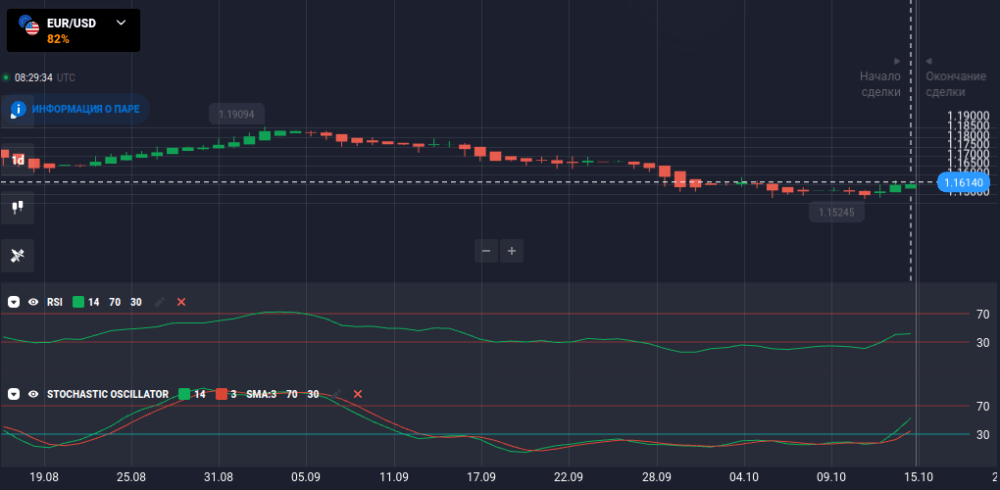Toggle RSI indicator visibility eye icon
Screen dimensions: 1000x490
[33, 302]
